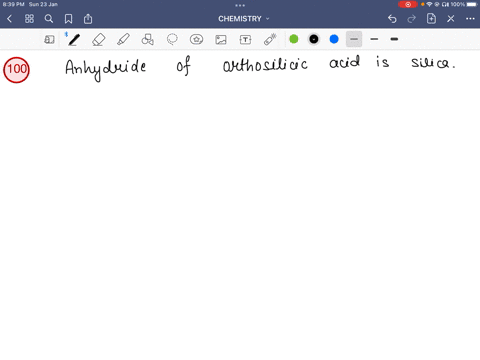Add a new page to notebook

[x=431, y=19]
